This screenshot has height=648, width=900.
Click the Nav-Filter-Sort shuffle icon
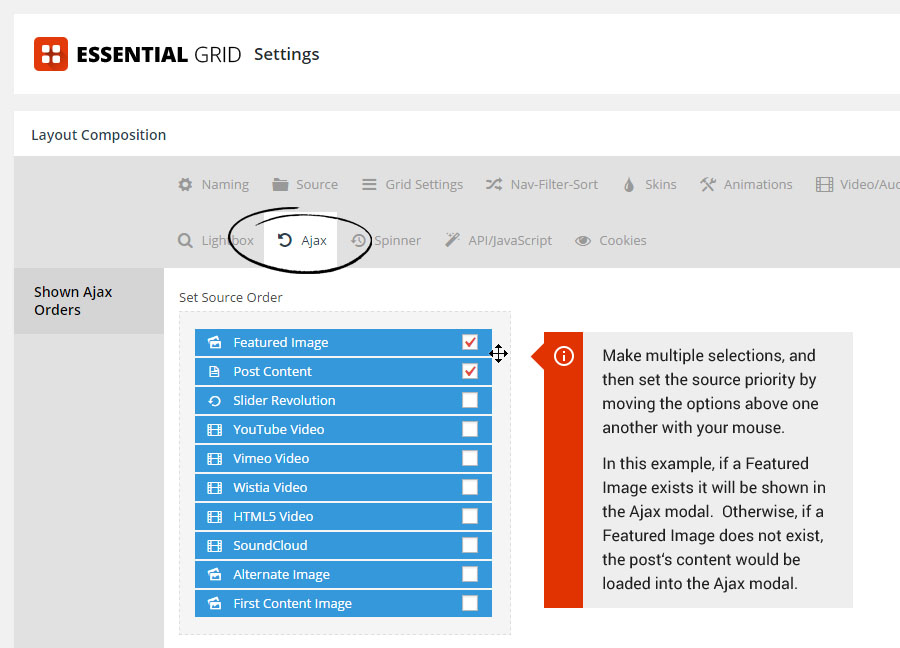point(494,184)
